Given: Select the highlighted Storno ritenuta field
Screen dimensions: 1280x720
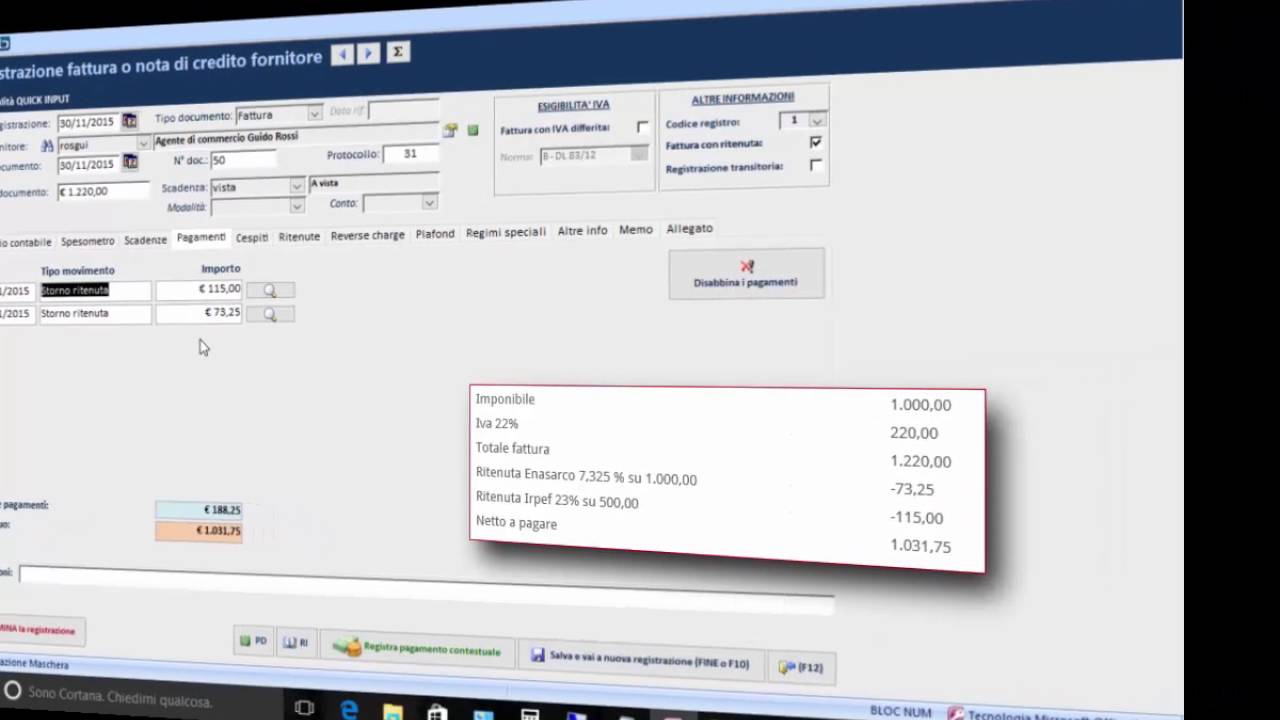Looking at the screenshot, I should tap(95, 291).
